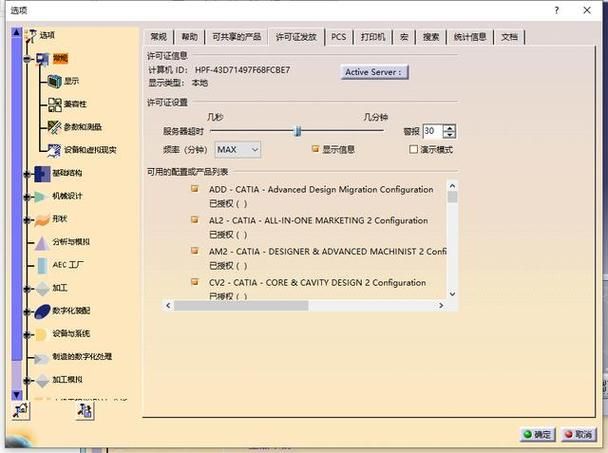
Task: Click the 形状 category icon
Action: [42, 219]
